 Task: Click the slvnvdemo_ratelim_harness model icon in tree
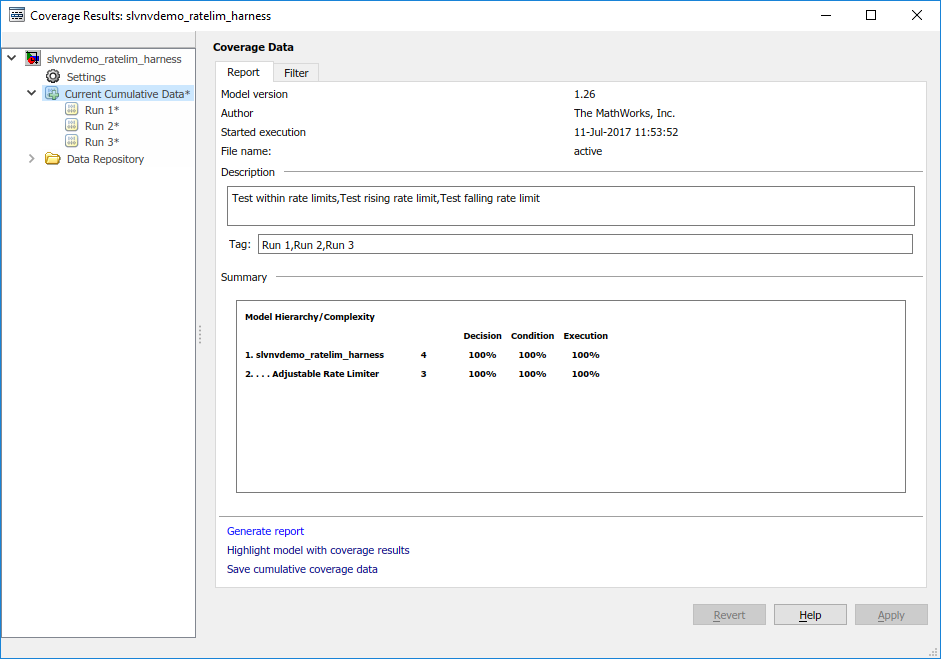pos(33,59)
